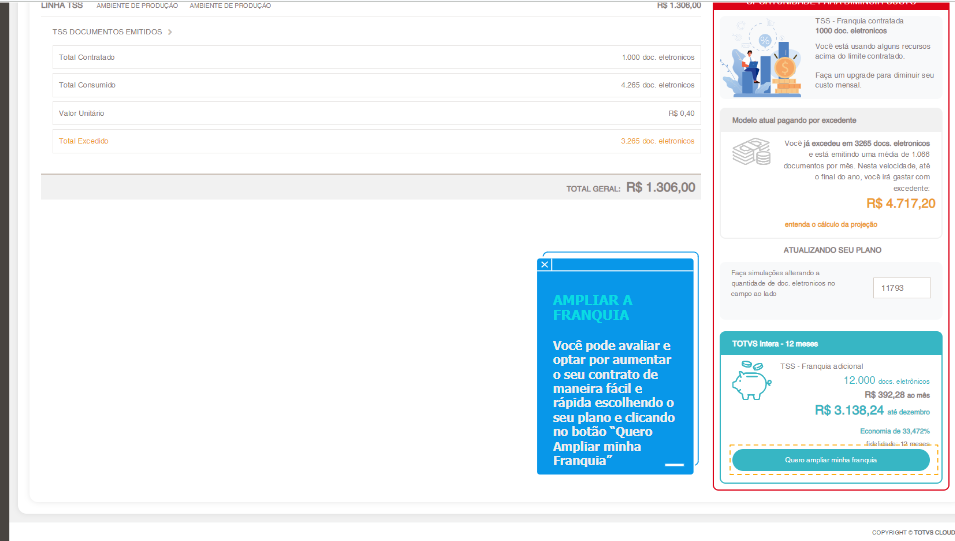The height and width of the screenshot is (541, 955).
Task: Click the TSS Documentos Emitidos label
Action: pyautogui.click(x=107, y=32)
